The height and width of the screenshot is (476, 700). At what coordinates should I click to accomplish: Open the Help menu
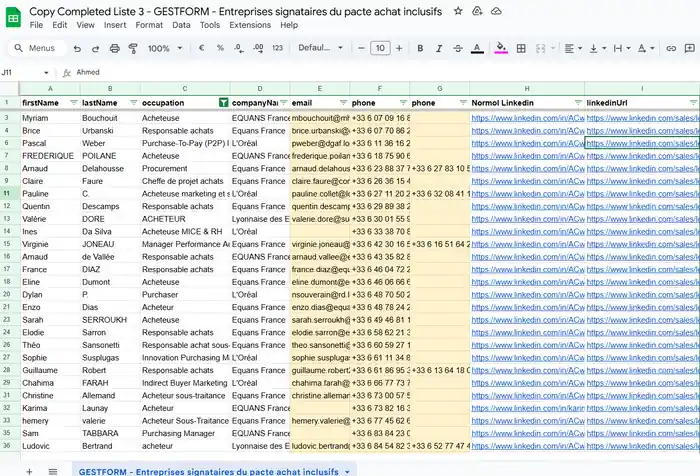coord(289,25)
